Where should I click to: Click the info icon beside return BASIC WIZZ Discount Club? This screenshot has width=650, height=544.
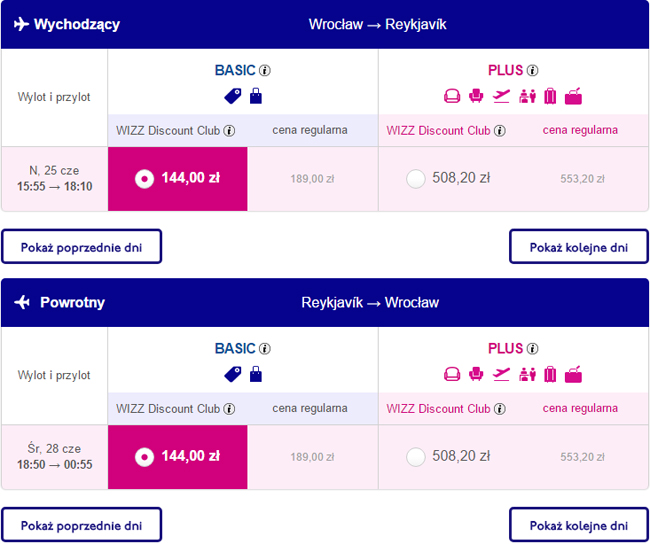click(229, 409)
